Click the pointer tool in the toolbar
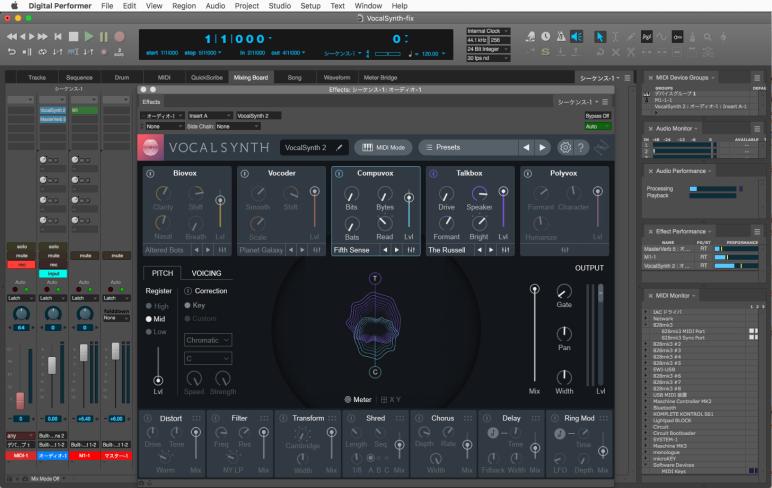Screen dimensions: 772x488 coord(600,36)
